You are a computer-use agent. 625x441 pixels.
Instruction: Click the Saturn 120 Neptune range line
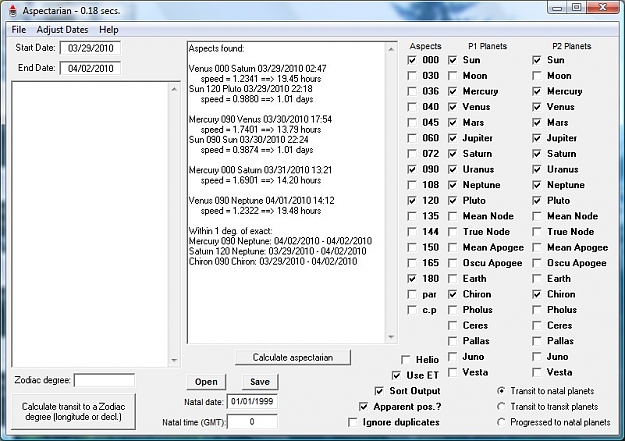click(x=277, y=251)
